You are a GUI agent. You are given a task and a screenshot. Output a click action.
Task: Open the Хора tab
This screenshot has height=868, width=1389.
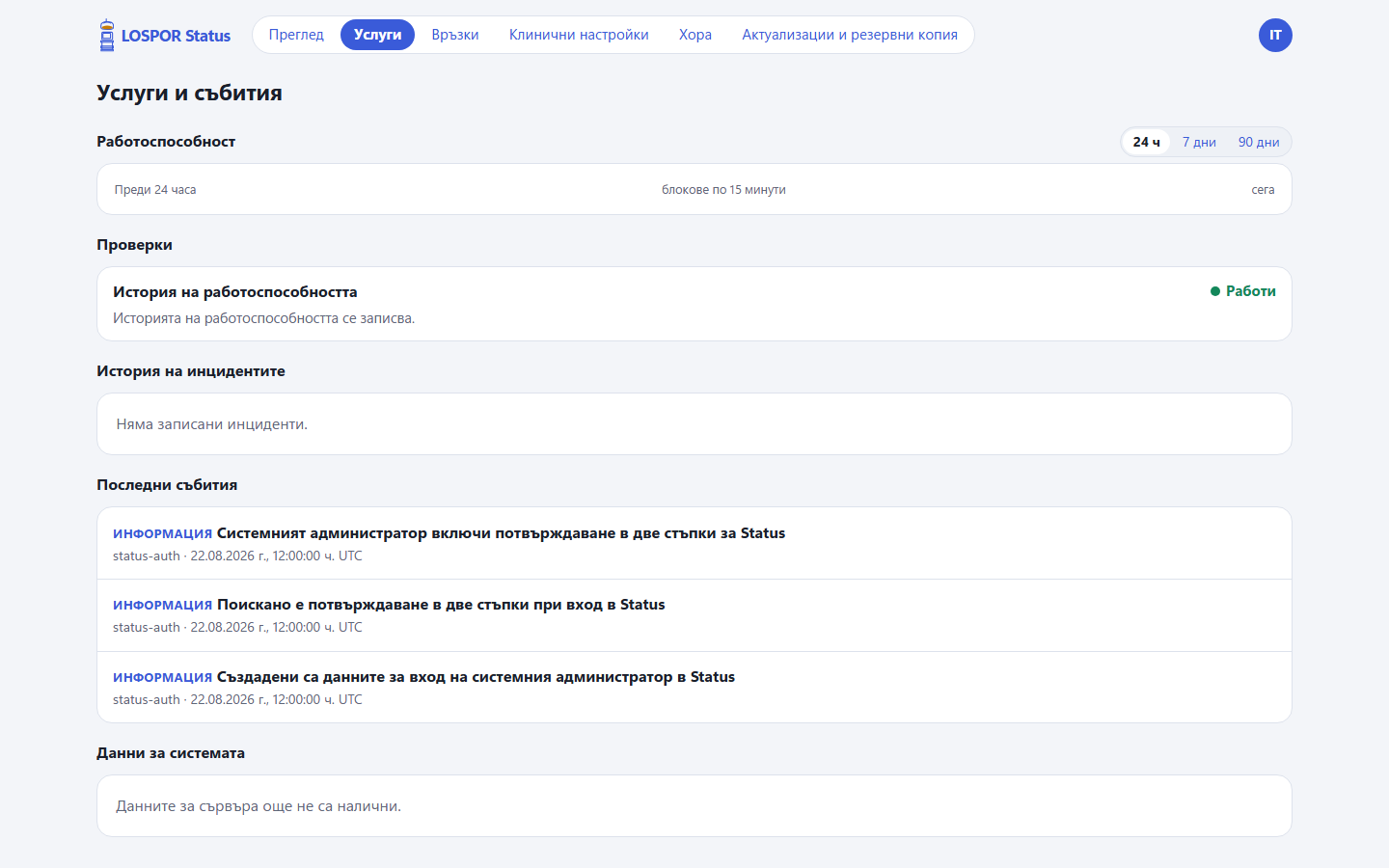point(695,35)
